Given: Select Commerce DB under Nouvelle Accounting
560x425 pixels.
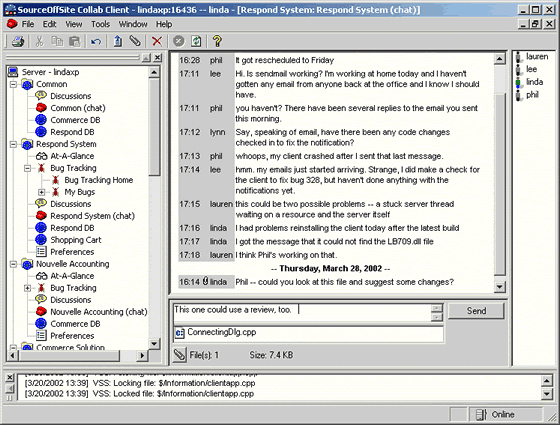Looking at the screenshot, I should 68,324.
